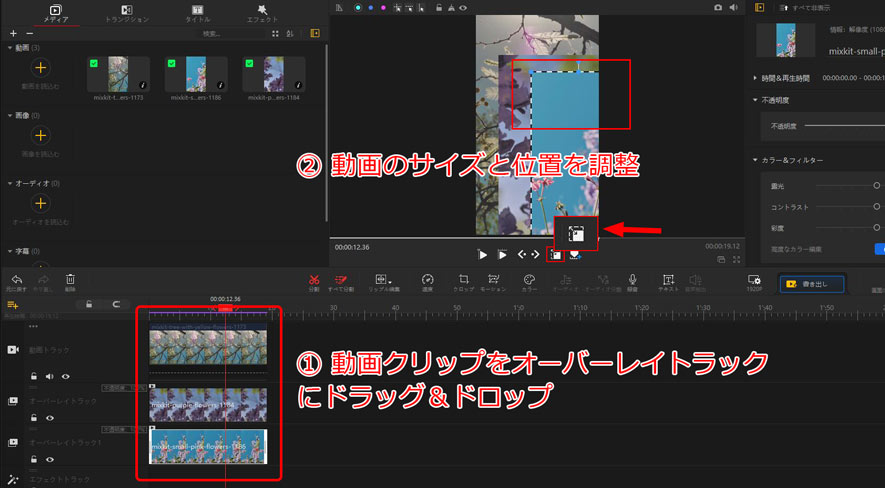The image size is (885, 488).
Task: Click the detach preview window icon
Action: click(721, 260)
